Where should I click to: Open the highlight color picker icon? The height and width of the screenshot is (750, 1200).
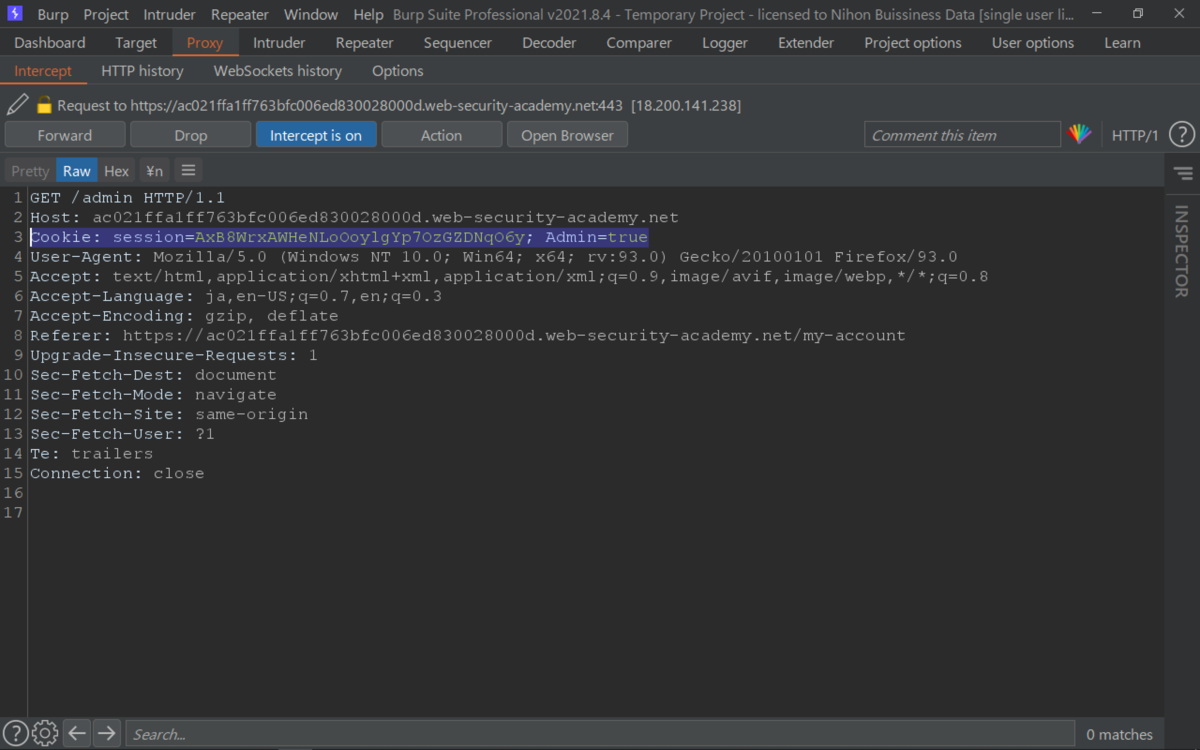click(1079, 135)
